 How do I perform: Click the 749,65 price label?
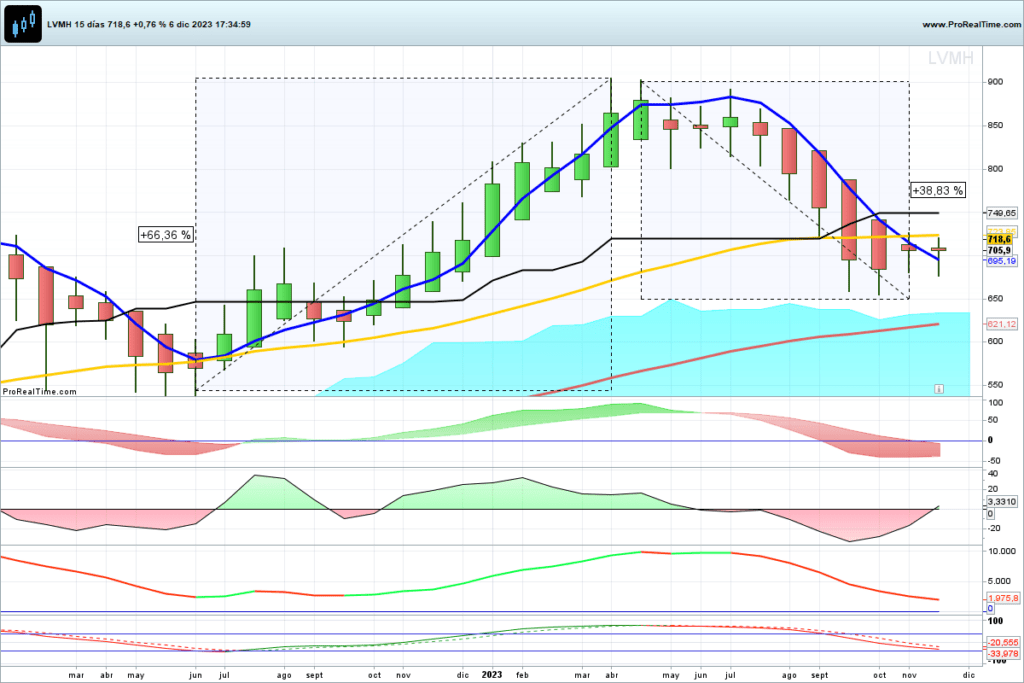coord(1001,213)
